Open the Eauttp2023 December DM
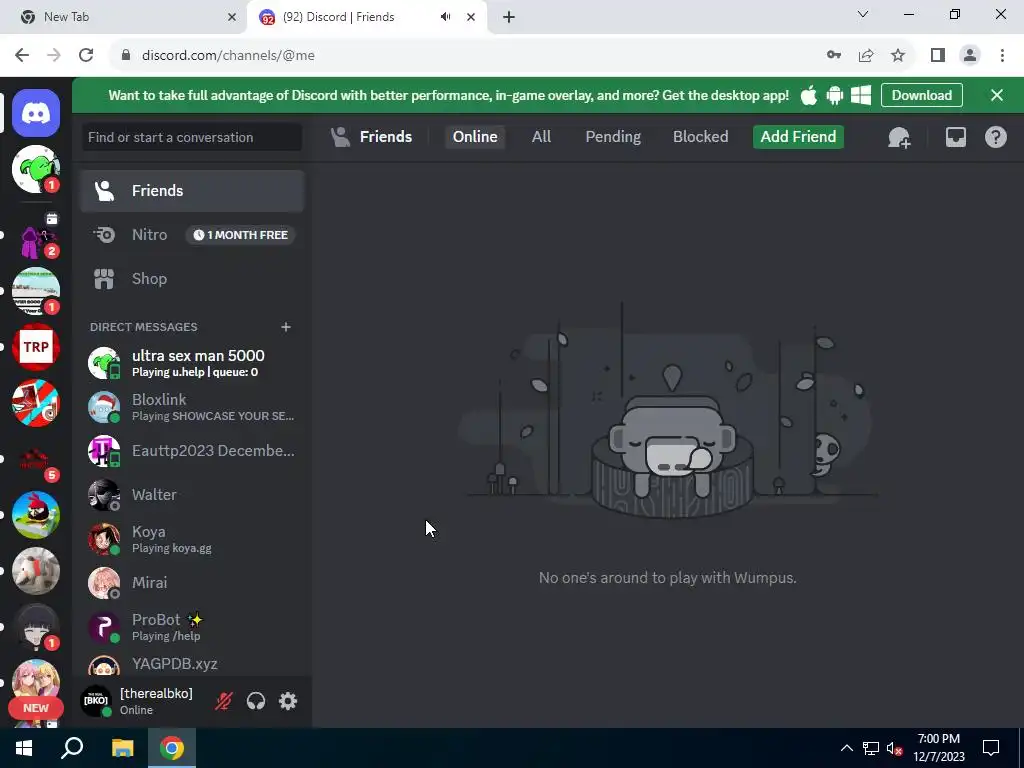Viewport: 1024px width, 768px height. click(x=193, y=451)
